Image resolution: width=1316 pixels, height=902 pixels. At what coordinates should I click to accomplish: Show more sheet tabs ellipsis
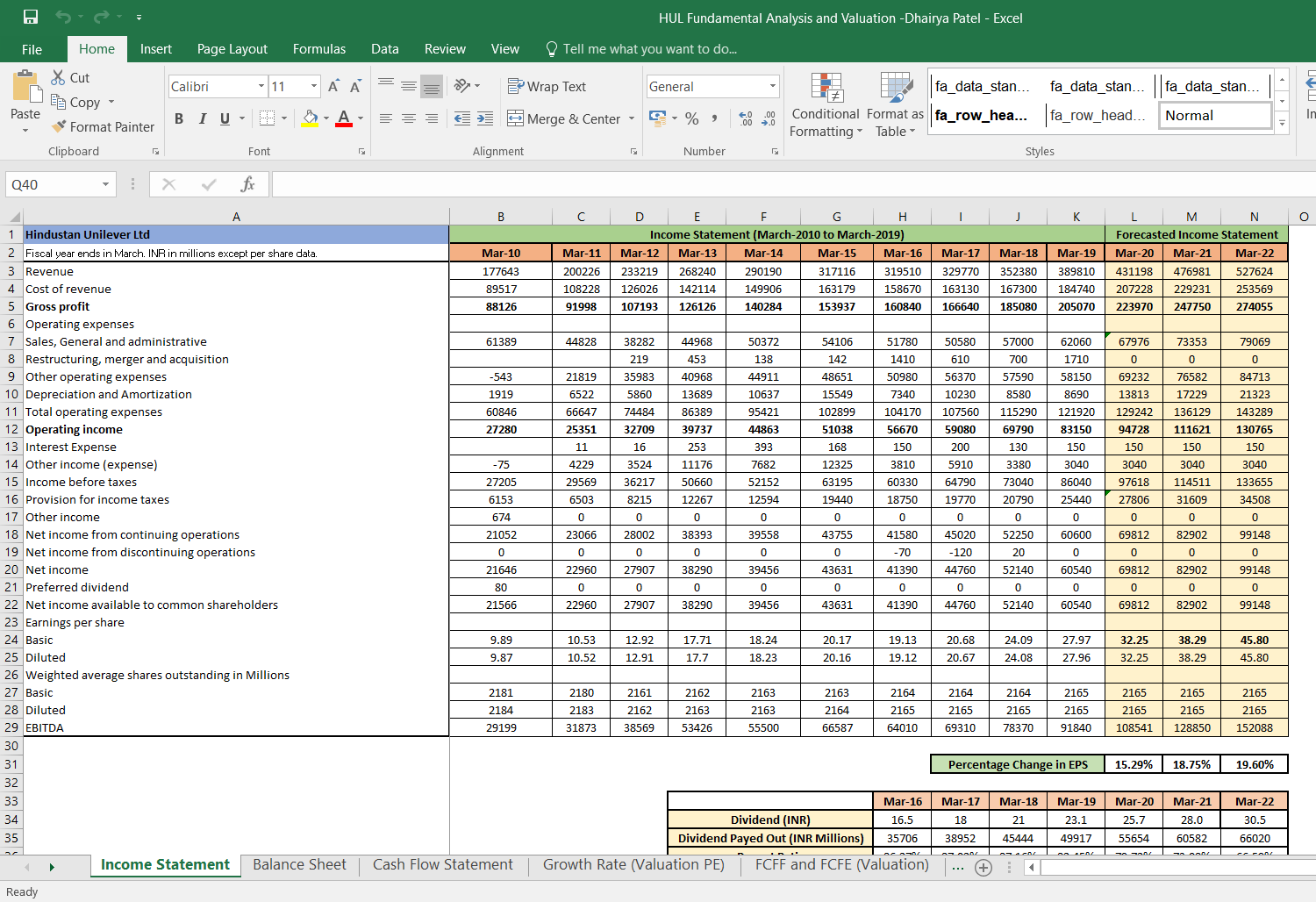958,866
